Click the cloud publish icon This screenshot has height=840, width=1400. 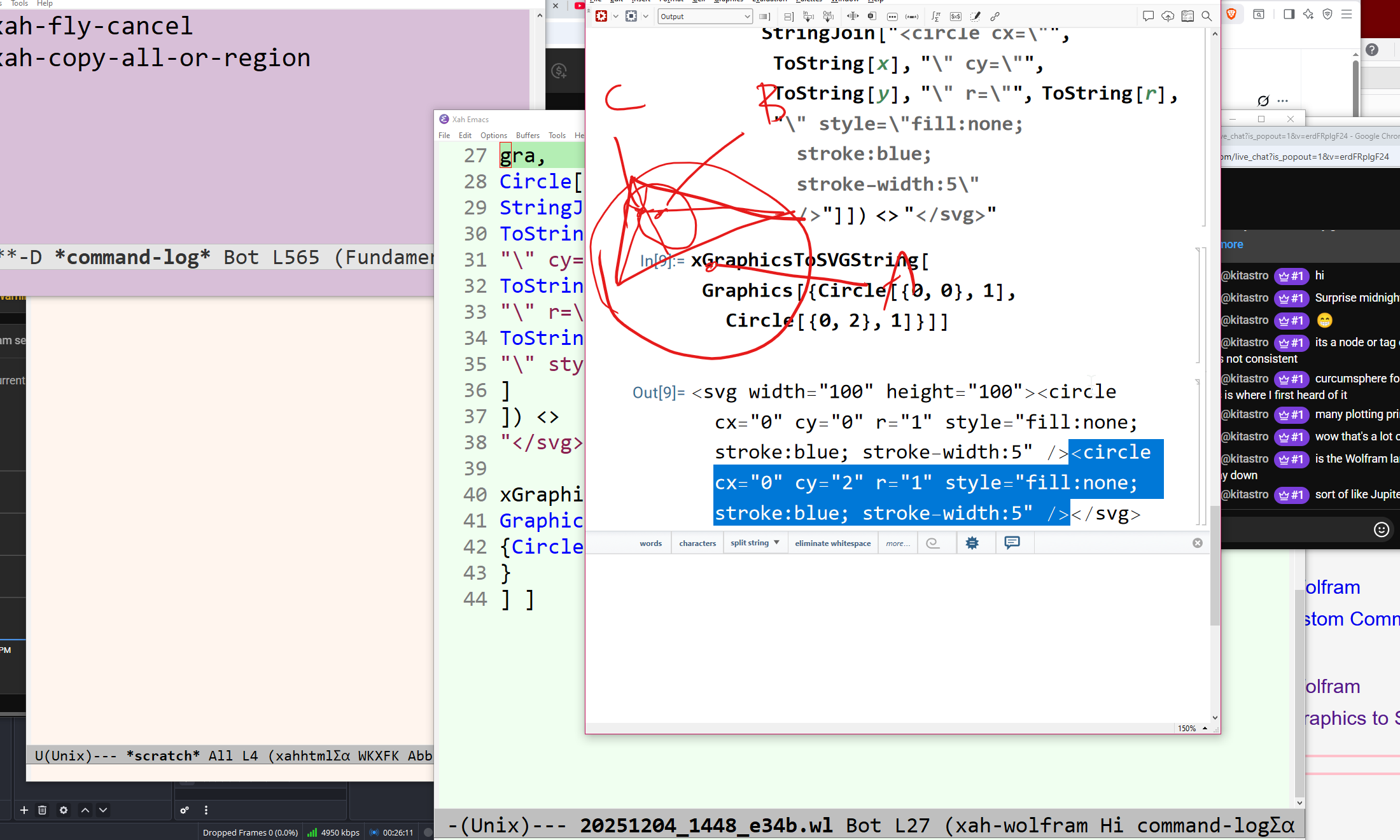pyautogui.click(x=1168, y=17)
